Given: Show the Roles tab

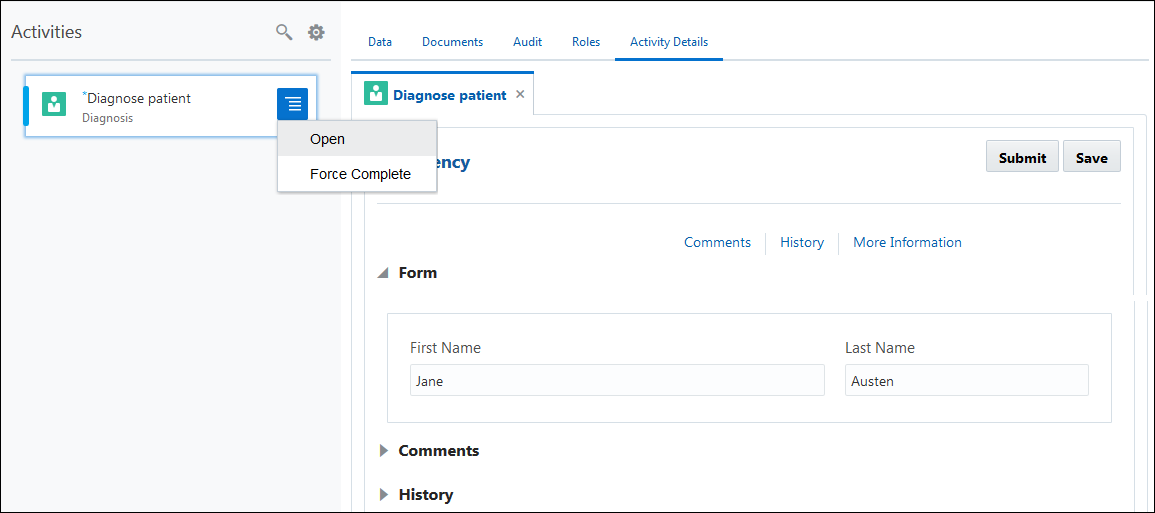Looking at the screenshot, I should 586,42.
